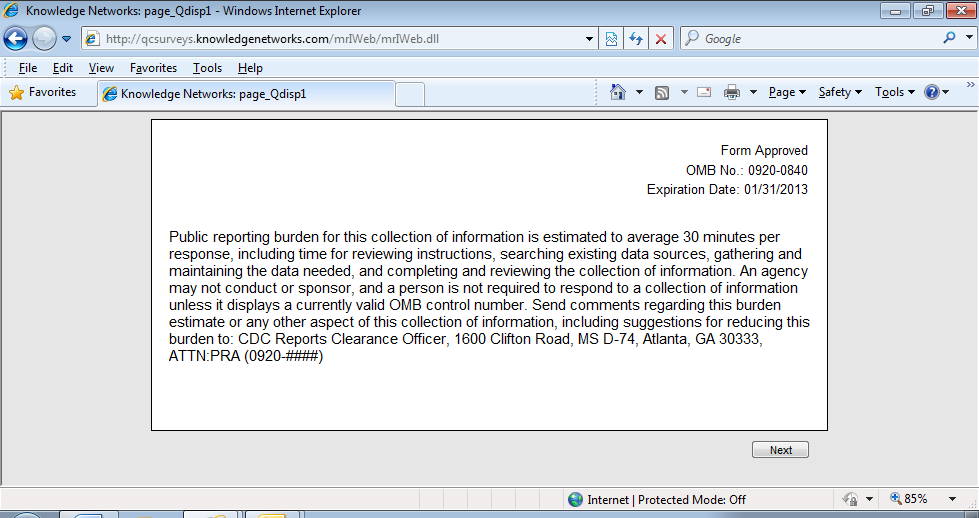
Task: Open the Safety command bar menu
Action: (840, 92)
